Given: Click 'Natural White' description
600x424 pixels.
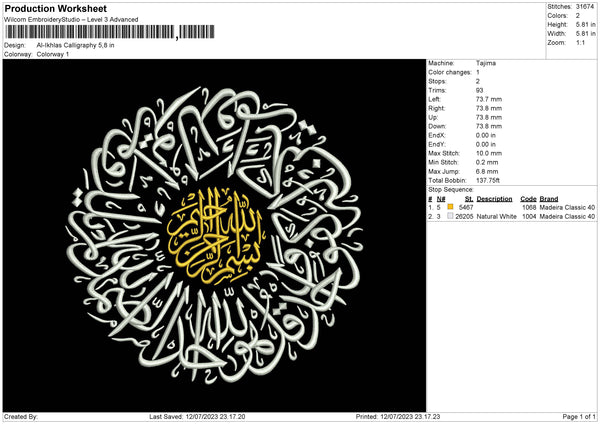Looking at the screenshot, I should click(497, 217).
